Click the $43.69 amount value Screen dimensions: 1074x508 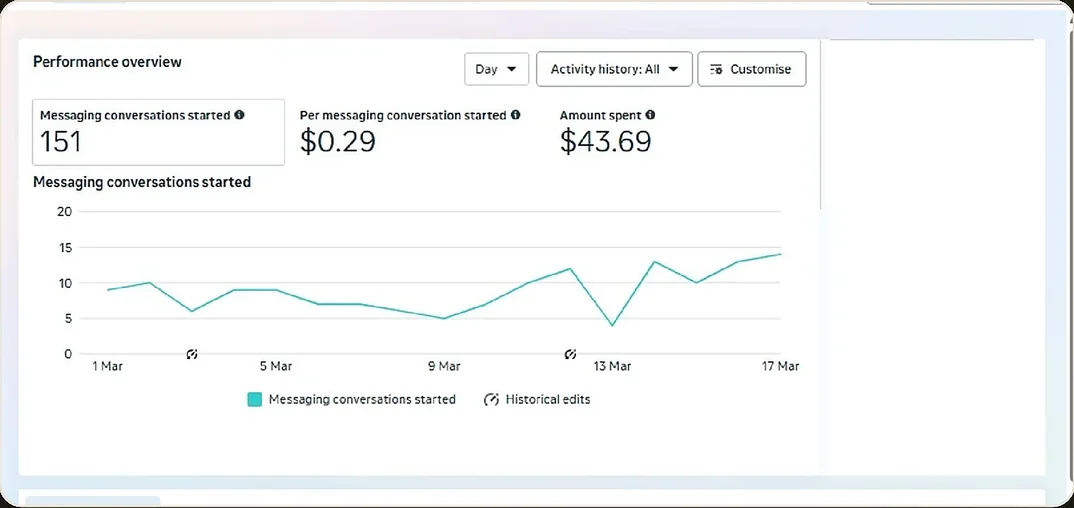pyautogui.click(x=605, y=142)
